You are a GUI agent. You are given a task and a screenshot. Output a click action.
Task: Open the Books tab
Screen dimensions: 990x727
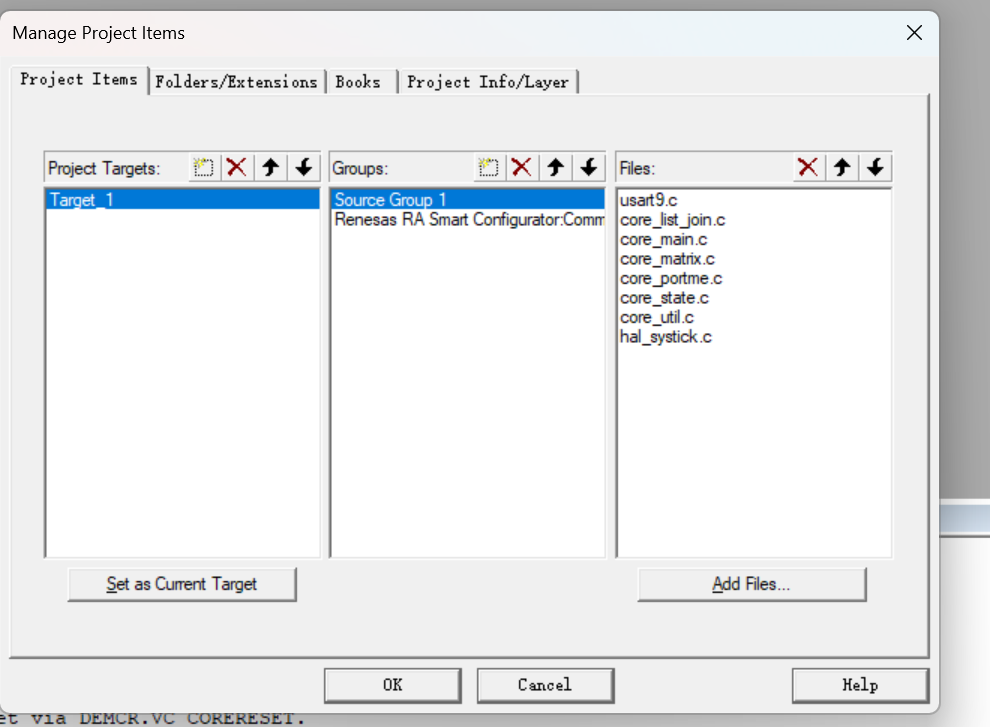click(x=359, y=82)
